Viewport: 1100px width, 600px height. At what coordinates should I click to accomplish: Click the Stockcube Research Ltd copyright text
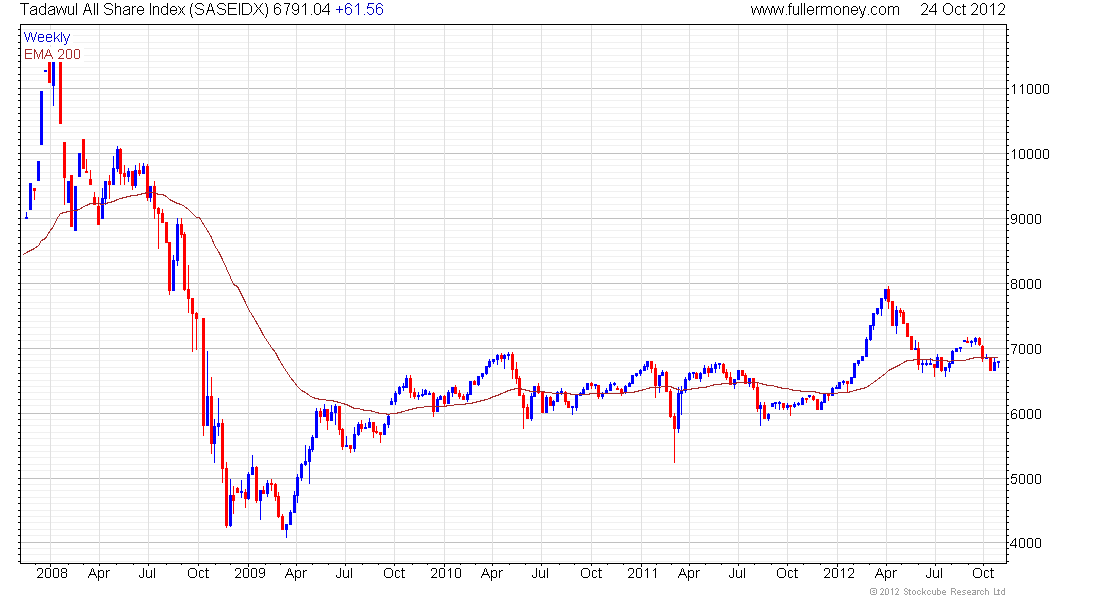pos(937,592)
